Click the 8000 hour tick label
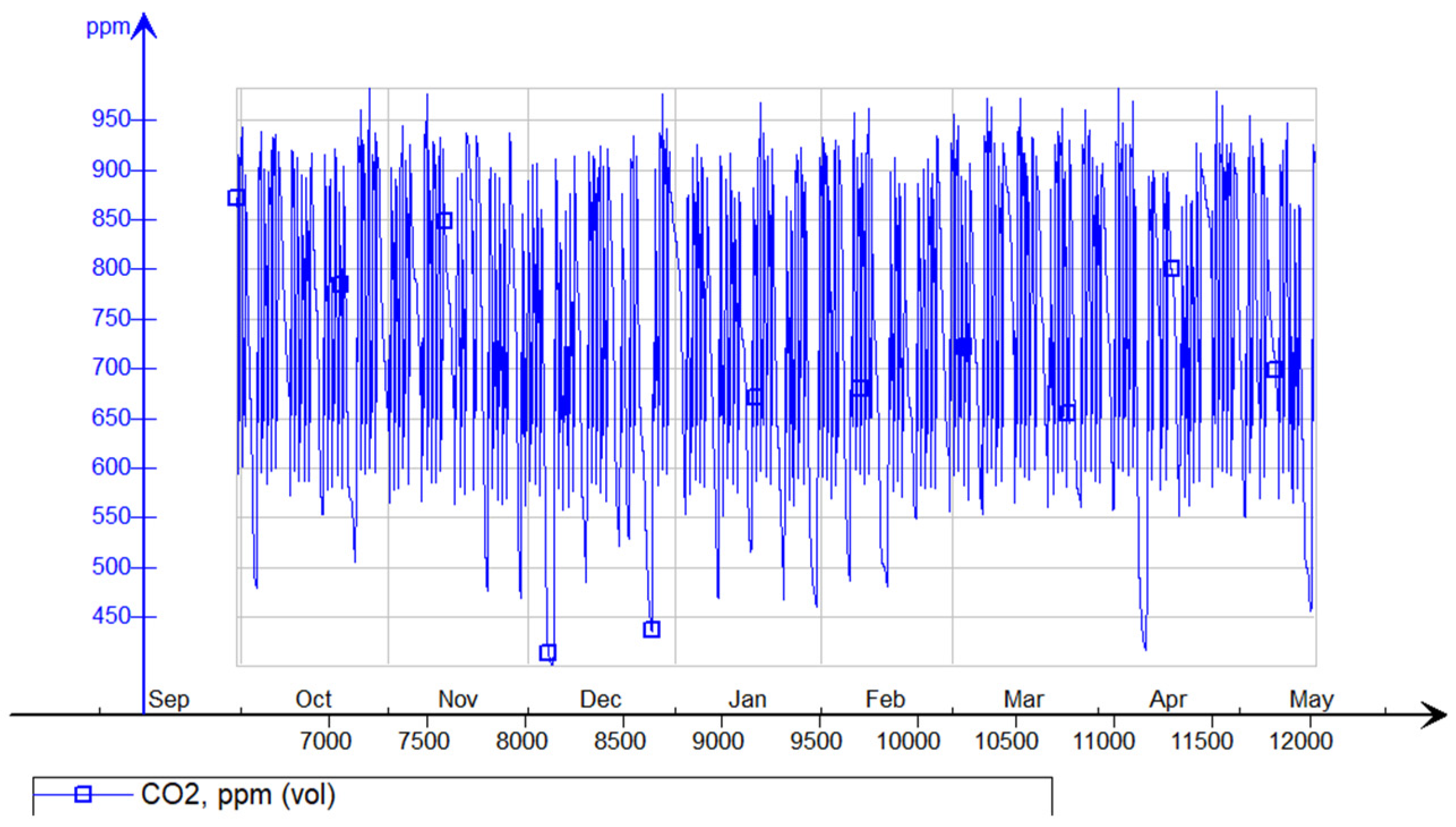The height and width of the screenshot is (827, 1456). click(x=522, y=742)
